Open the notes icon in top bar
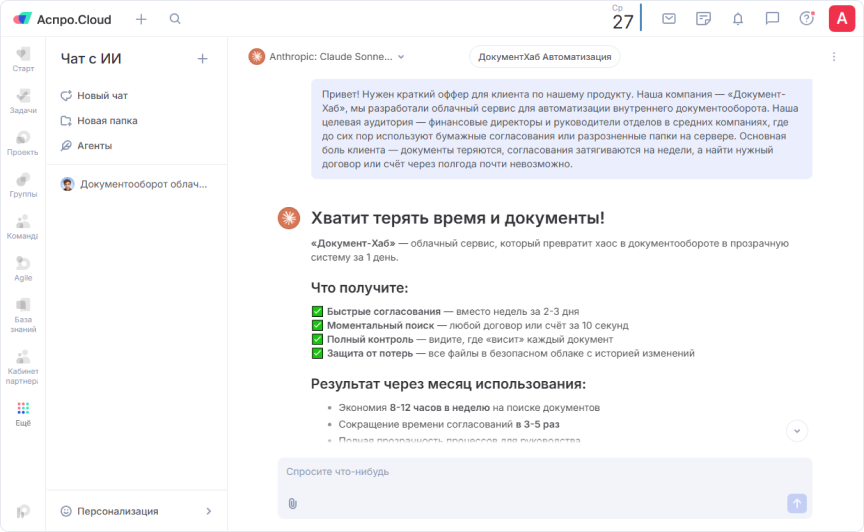This screenshot has height=532, width=864. click(x=703, y=19)
